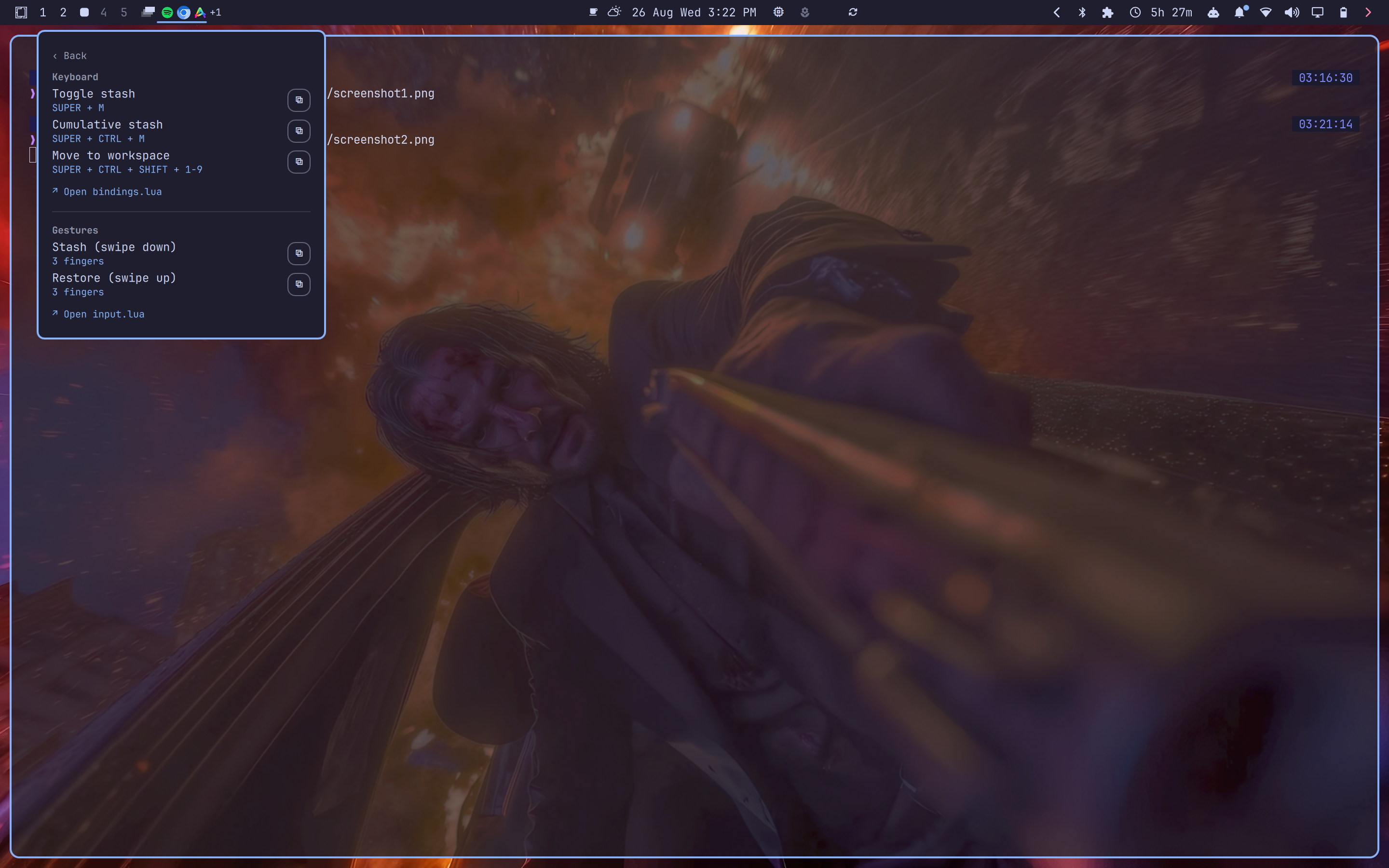Open the puzzle piece extensions icon
This screenshot has width=1389, height=868.
[1108, 12]
